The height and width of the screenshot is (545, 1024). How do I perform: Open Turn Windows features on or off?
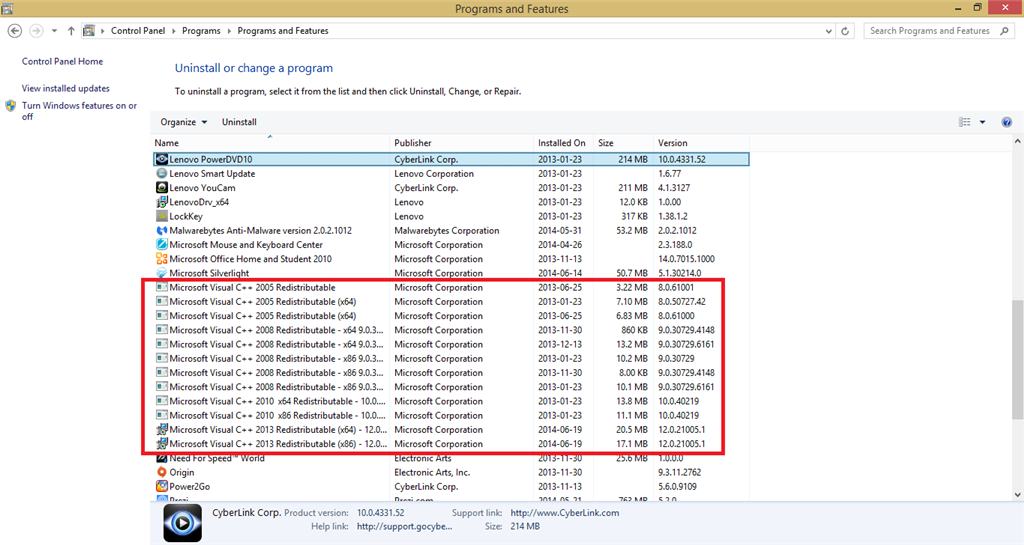tap(79, 111)
